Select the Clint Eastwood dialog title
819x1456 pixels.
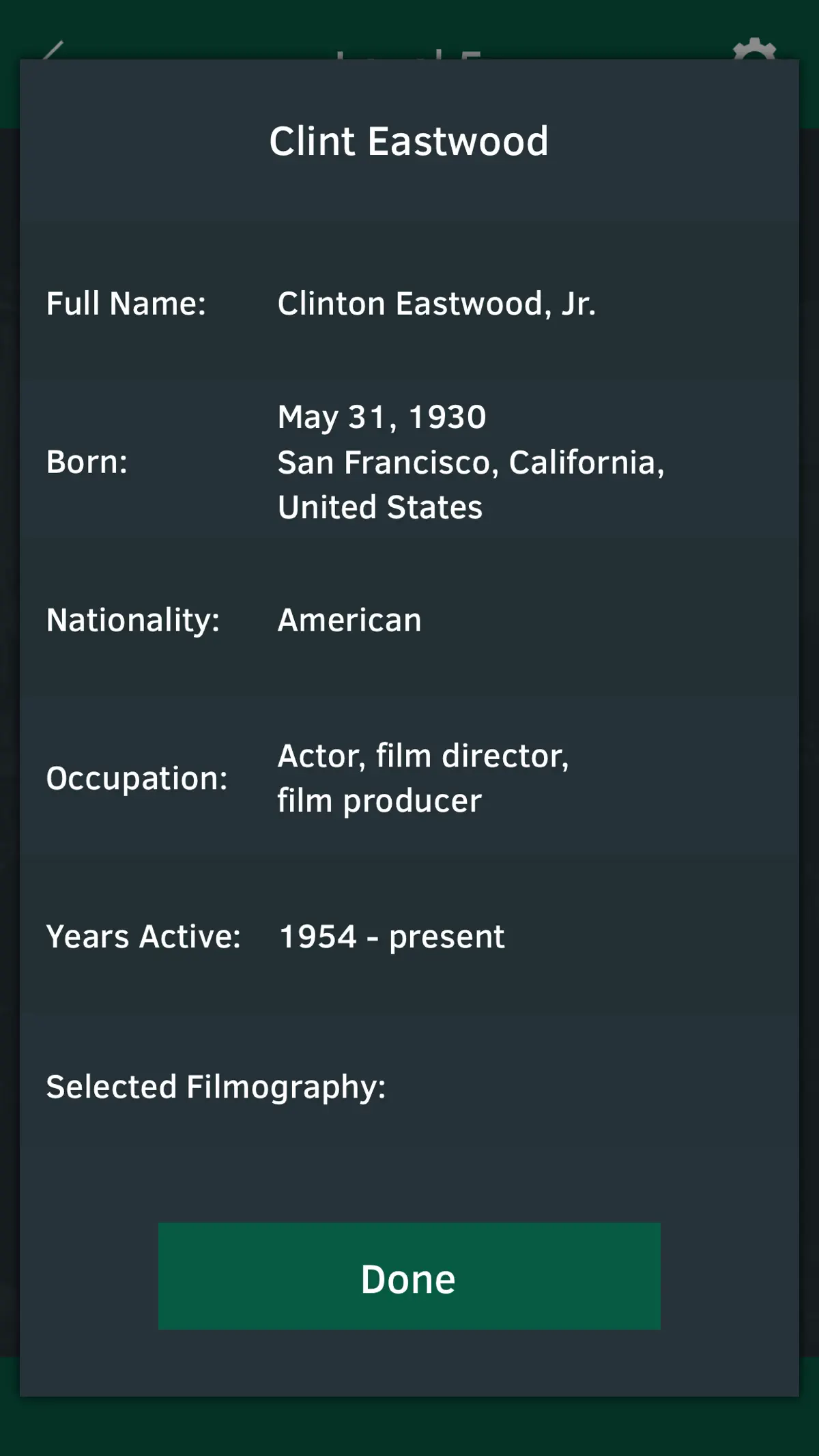point(409,141)
